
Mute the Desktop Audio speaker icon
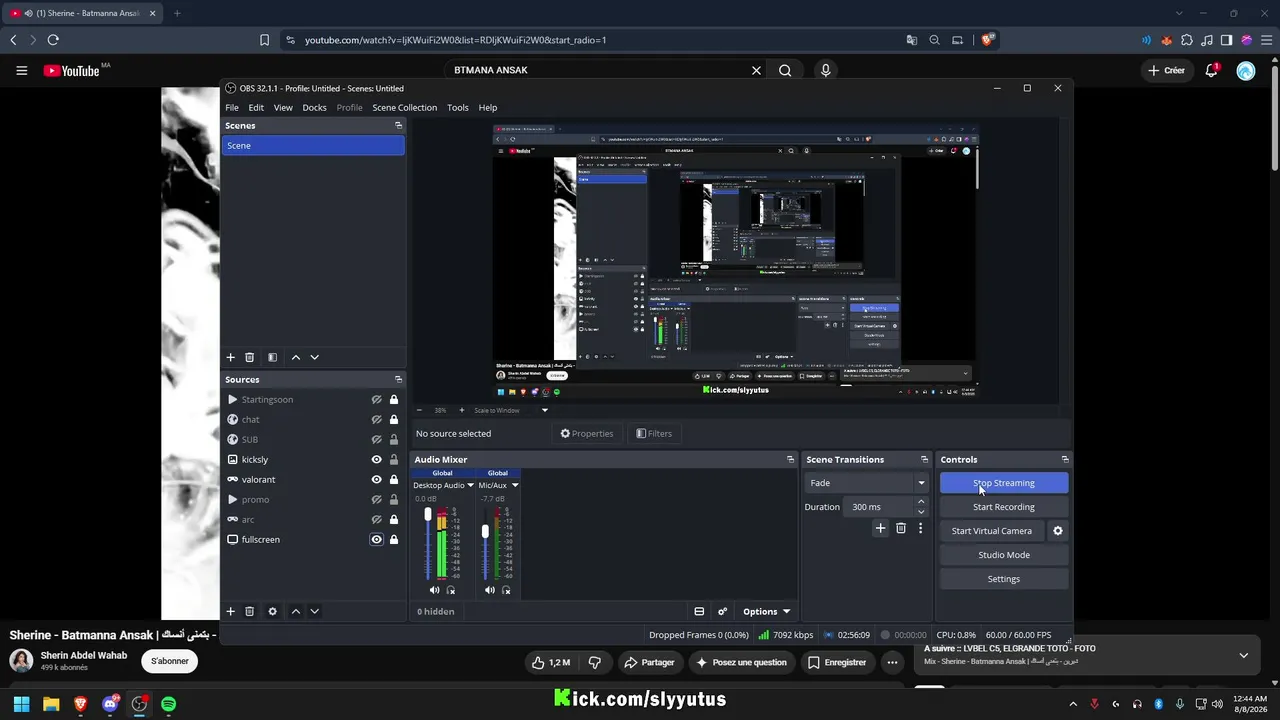pyautogui.click(x=434, y=590)
